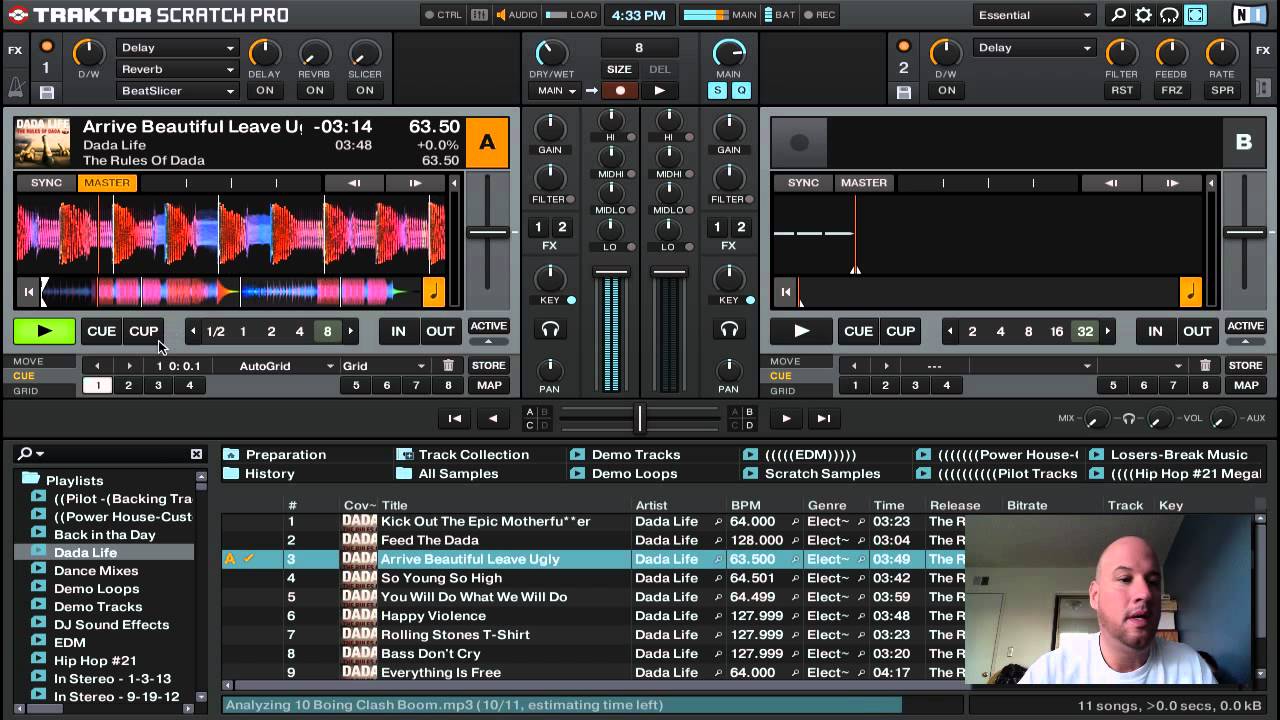
Task: Select the Dada Life playlist
Action: [x=85, y=552]
